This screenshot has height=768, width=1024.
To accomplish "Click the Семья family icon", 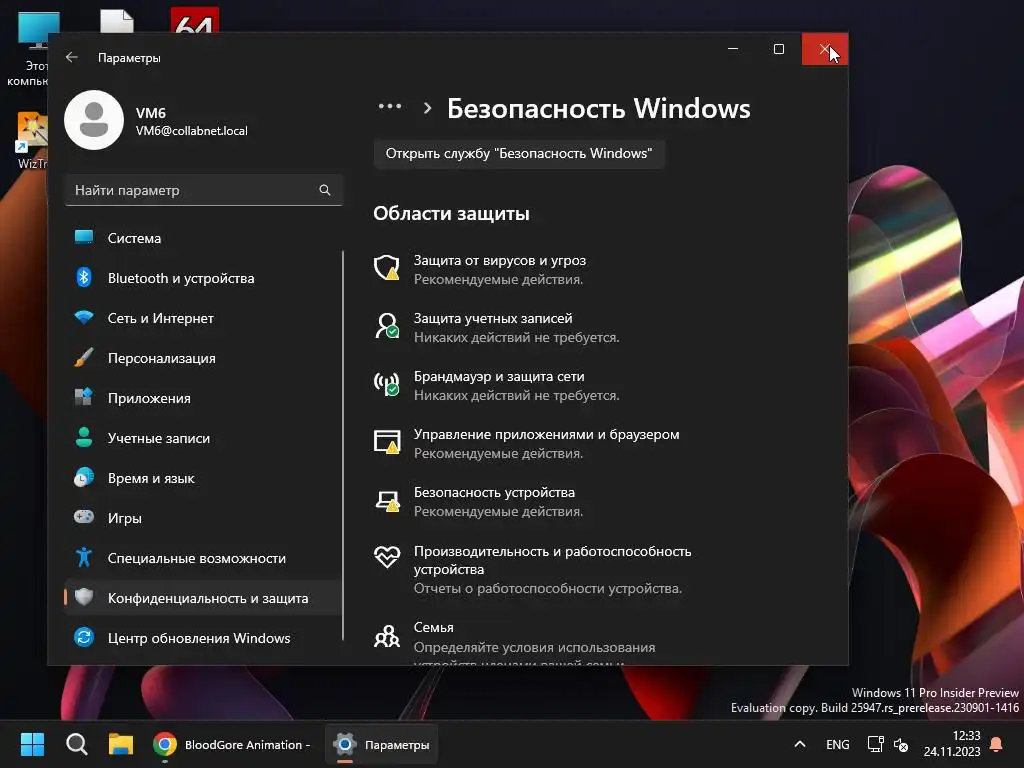I will [387, 635].
